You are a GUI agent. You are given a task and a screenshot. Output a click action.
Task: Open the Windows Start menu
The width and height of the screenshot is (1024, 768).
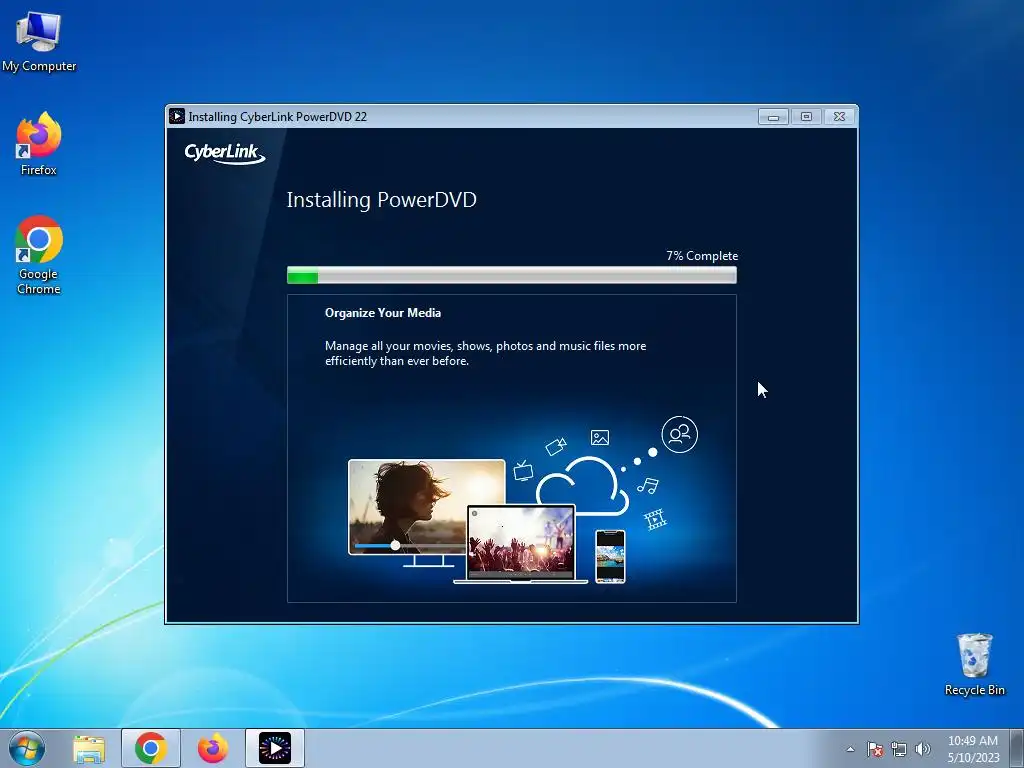pos(27,748)
